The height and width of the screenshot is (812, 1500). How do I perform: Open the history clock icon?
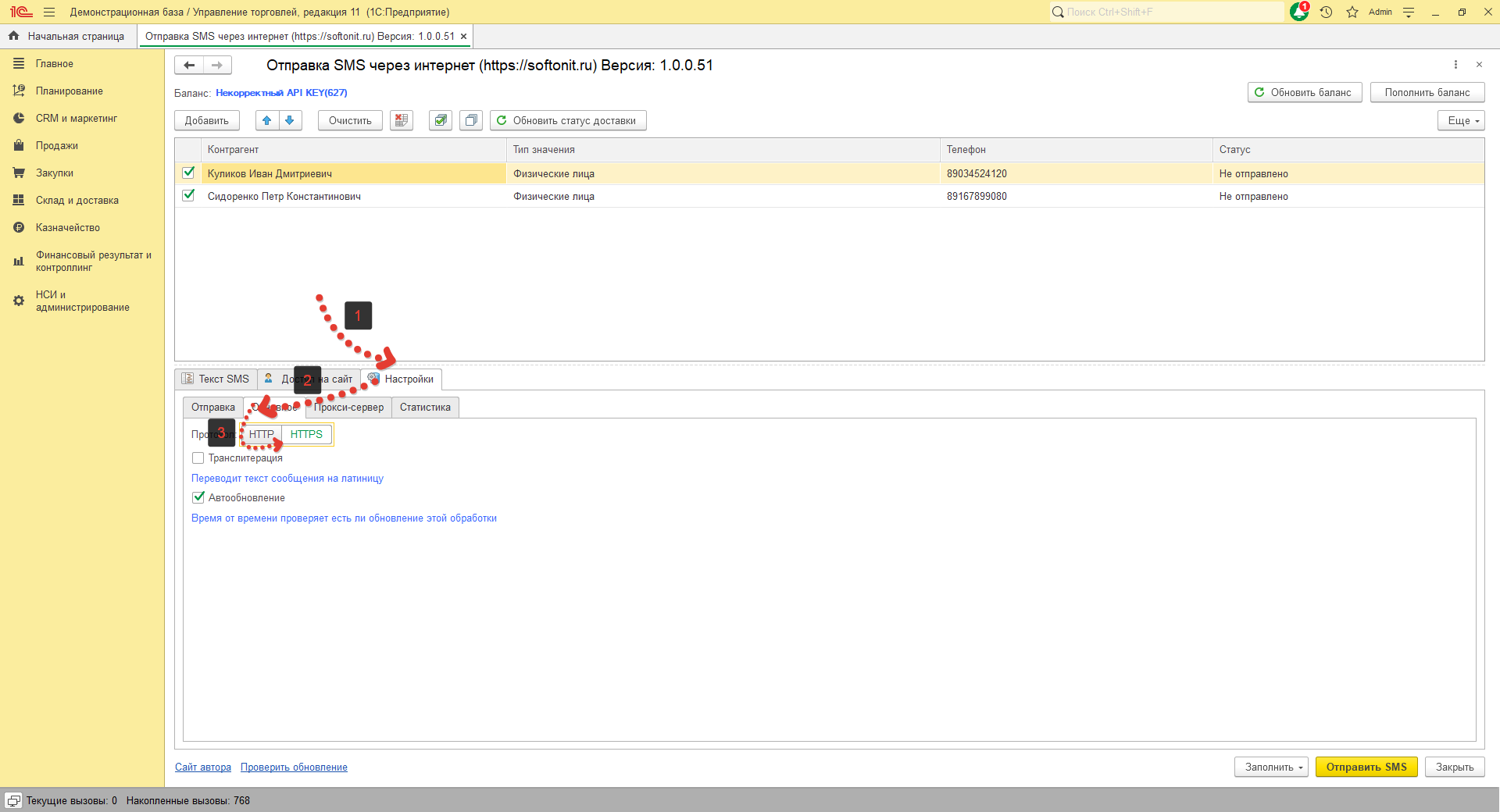(x=1326, y=12)
